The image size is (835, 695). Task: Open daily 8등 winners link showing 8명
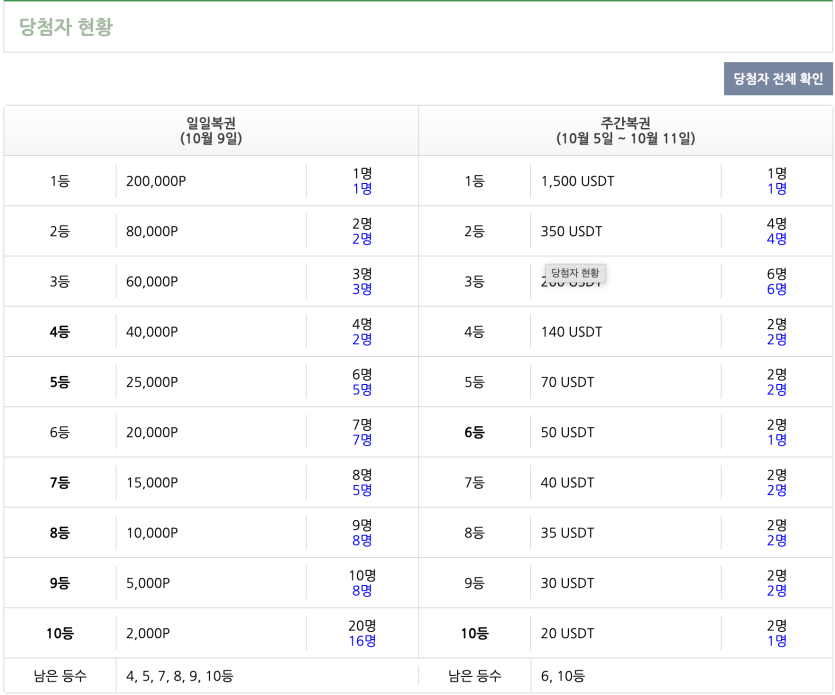tap(362, 540)
